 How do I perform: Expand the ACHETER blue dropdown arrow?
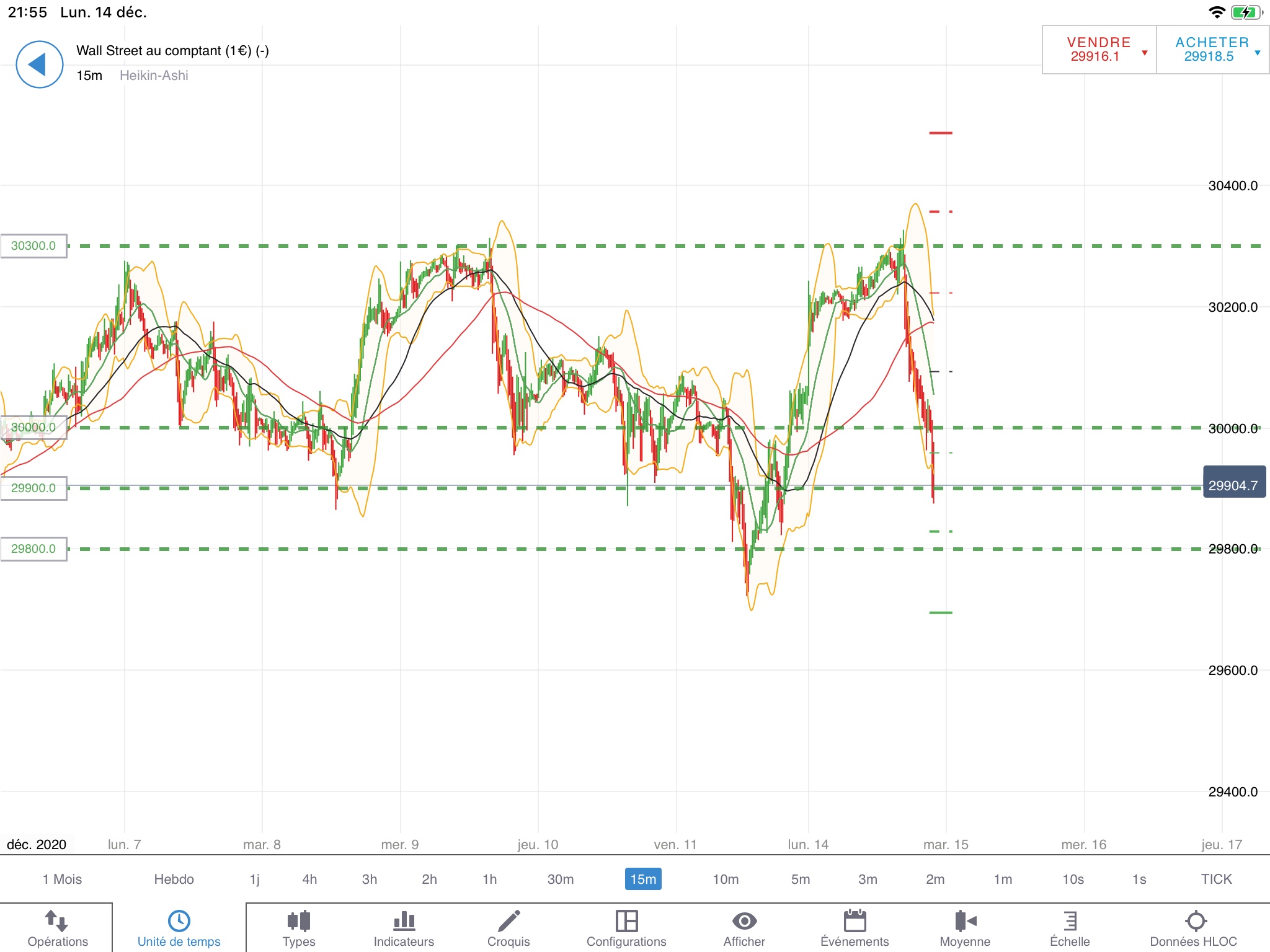click(1258, 53)
